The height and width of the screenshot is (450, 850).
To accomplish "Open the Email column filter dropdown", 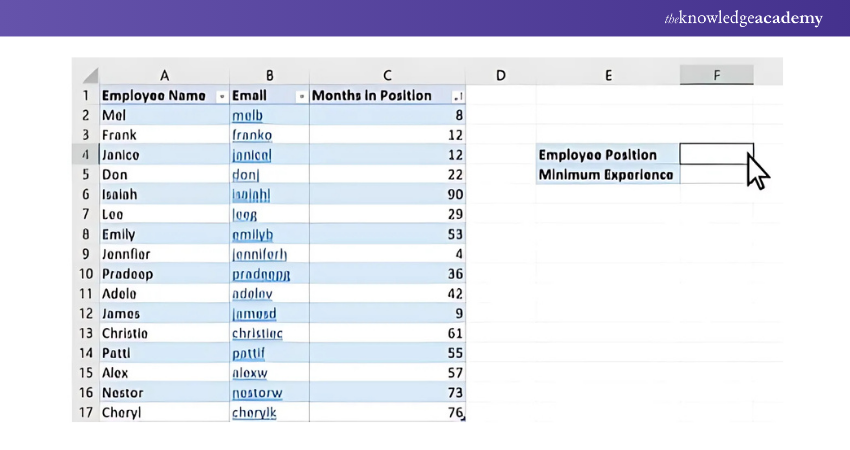I will tap(301, 96).
